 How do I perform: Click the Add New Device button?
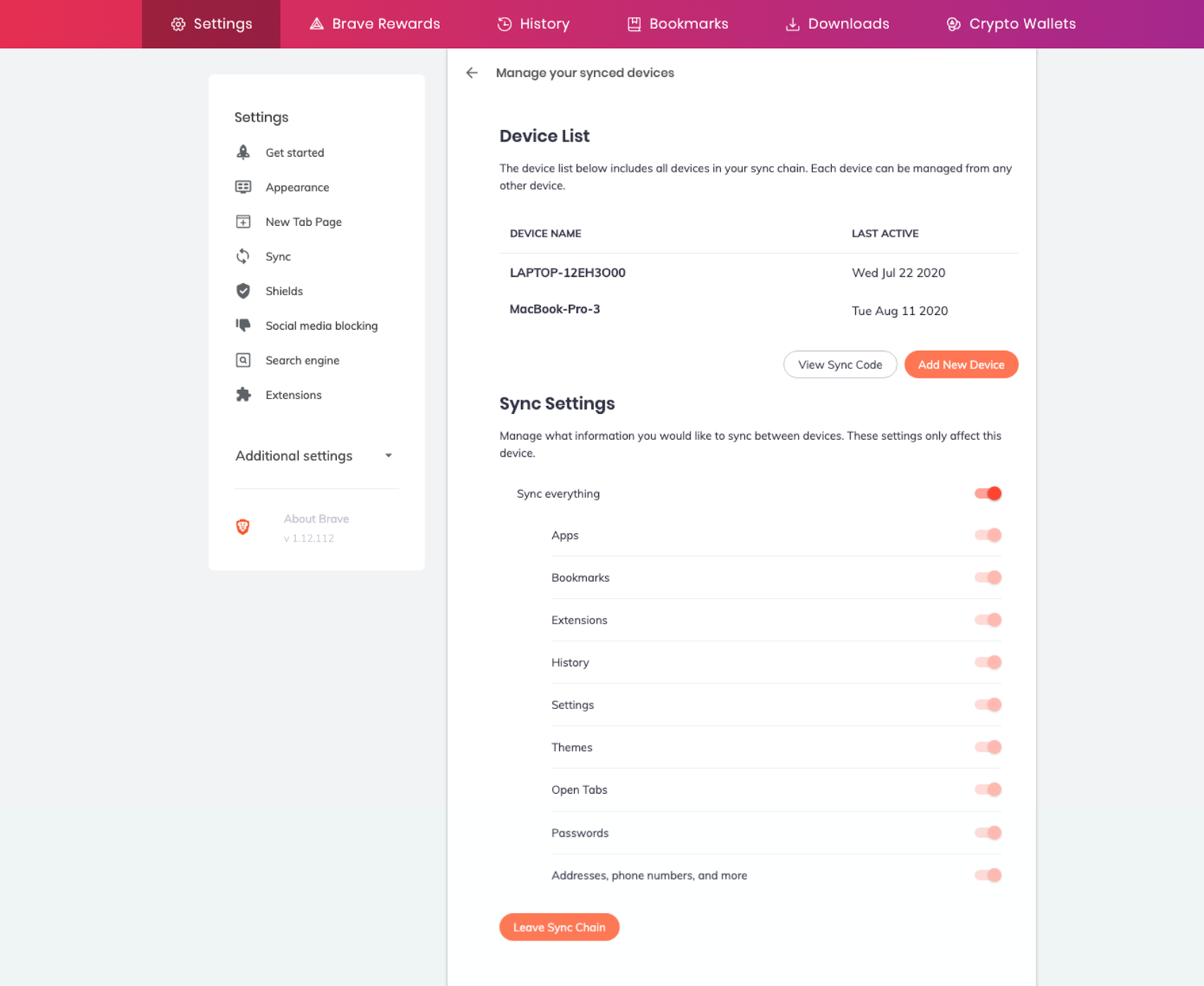pos(961,364)
